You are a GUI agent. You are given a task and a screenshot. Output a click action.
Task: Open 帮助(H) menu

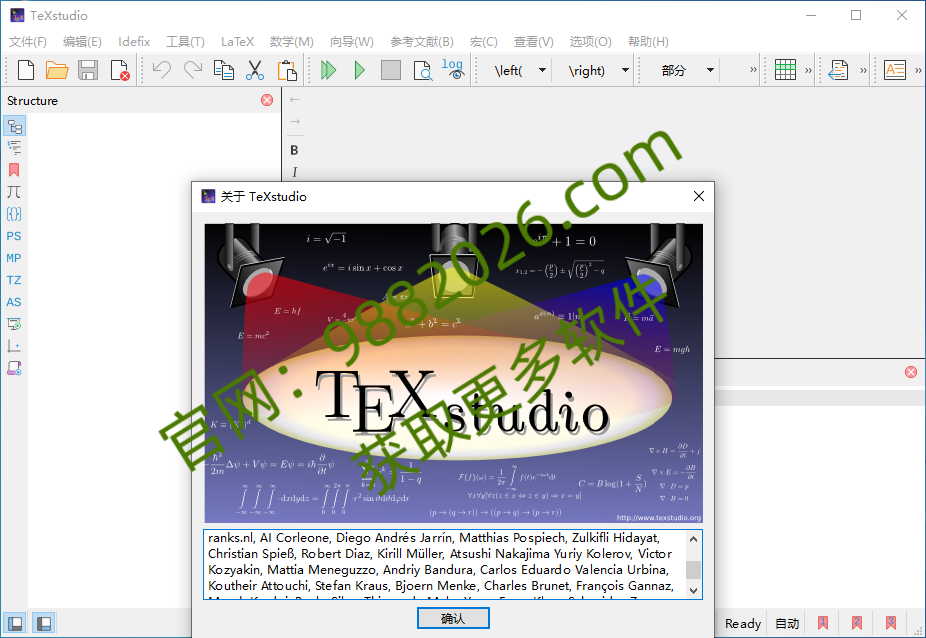648,41
